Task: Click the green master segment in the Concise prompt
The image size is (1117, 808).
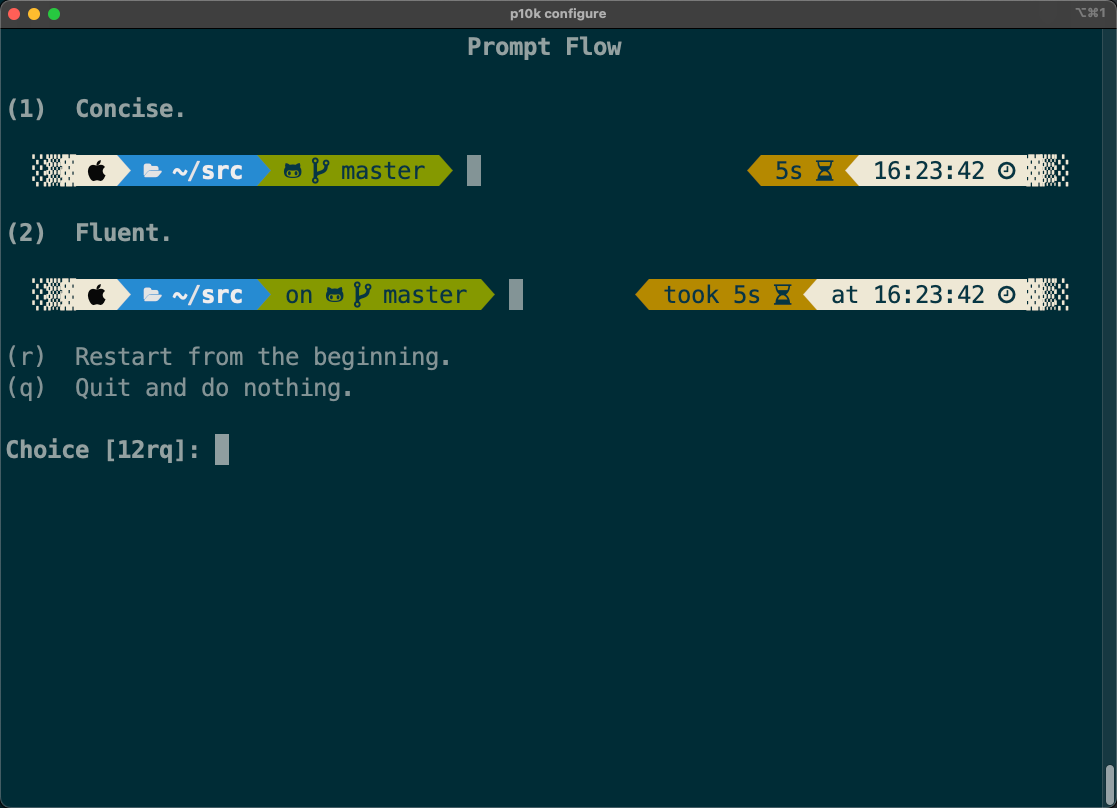Action: click(382, 171)
